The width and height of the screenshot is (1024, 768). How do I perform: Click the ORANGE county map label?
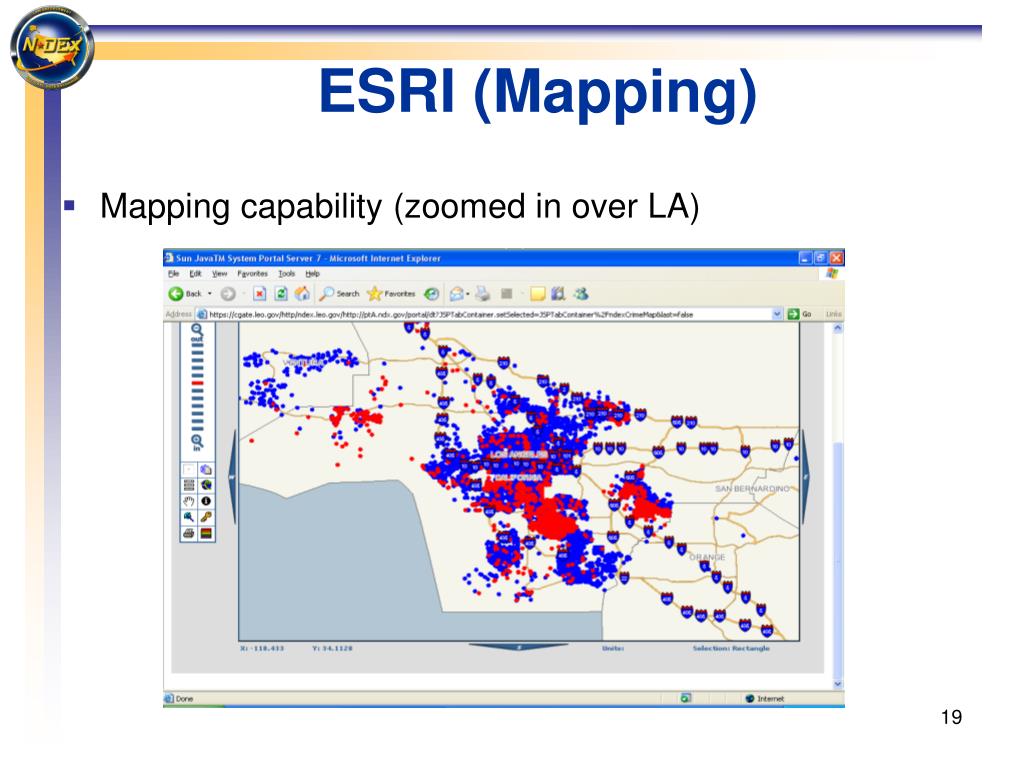tap(707, 557)
